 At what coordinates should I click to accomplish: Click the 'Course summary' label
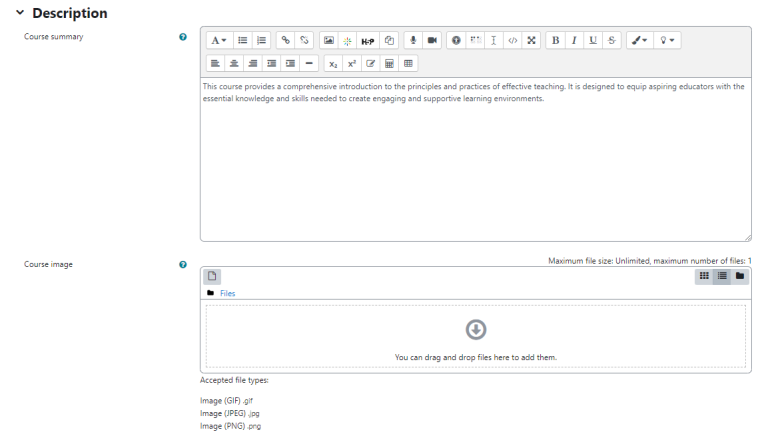coord(53,37)
